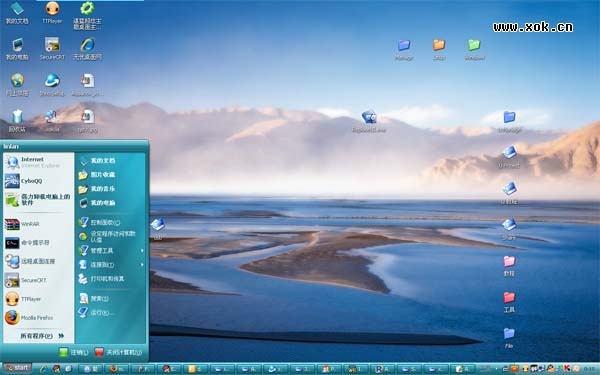Expand the 连接到 (Connect To) submenu
Image resolution: width=600 pixels, height=375 pixels.
tap(111, 264)
